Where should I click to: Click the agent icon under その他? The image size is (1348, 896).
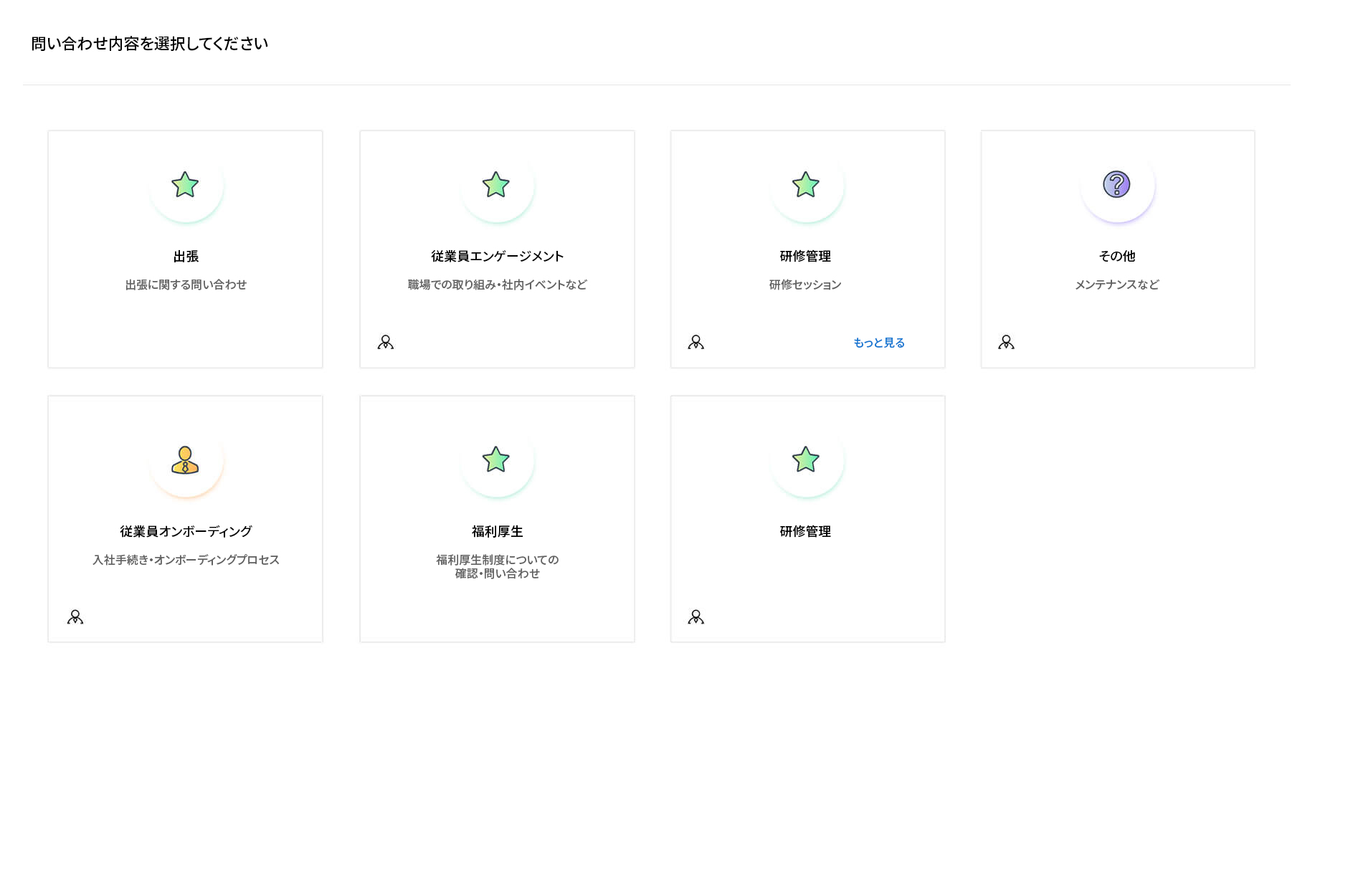pos(1007,342)
